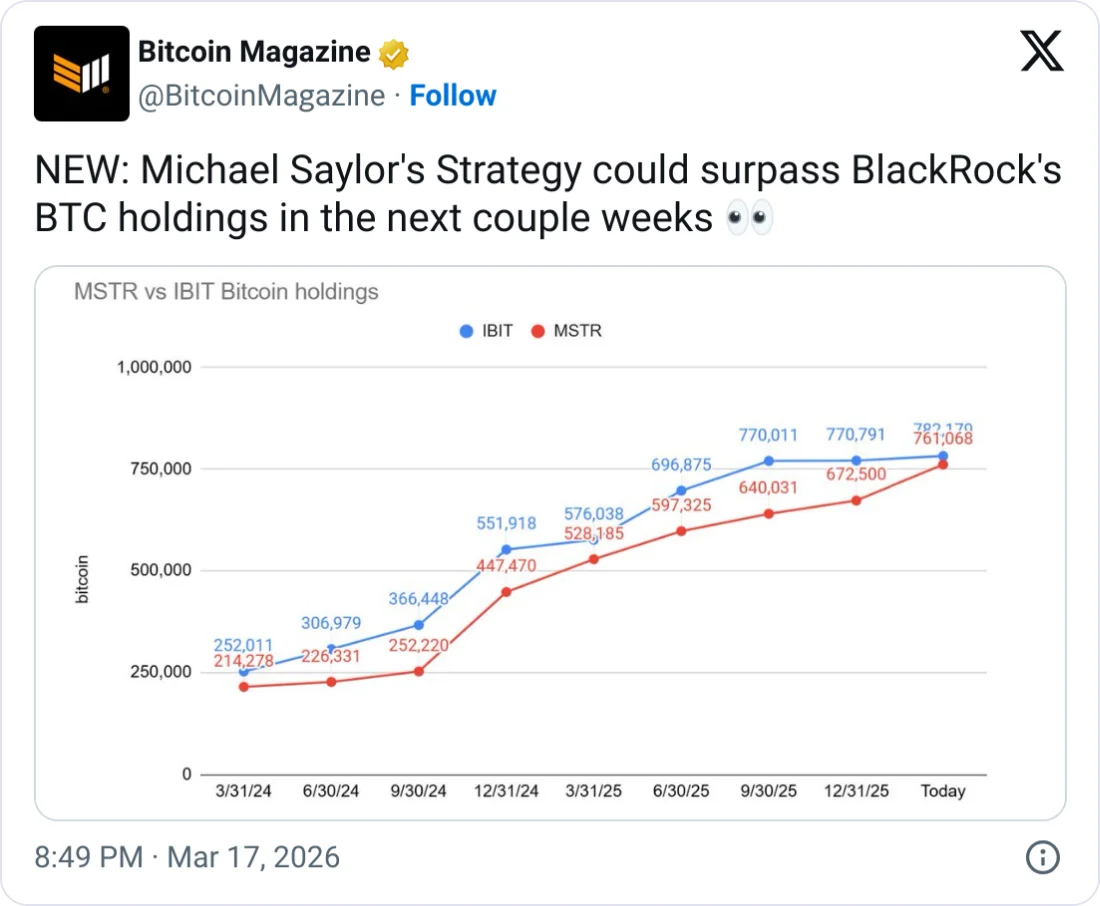Image resolution: width=1100 pixels, height=906 pixels.
Task: Click the IBIT point at 12/31/24
Action: coord(506,549)
